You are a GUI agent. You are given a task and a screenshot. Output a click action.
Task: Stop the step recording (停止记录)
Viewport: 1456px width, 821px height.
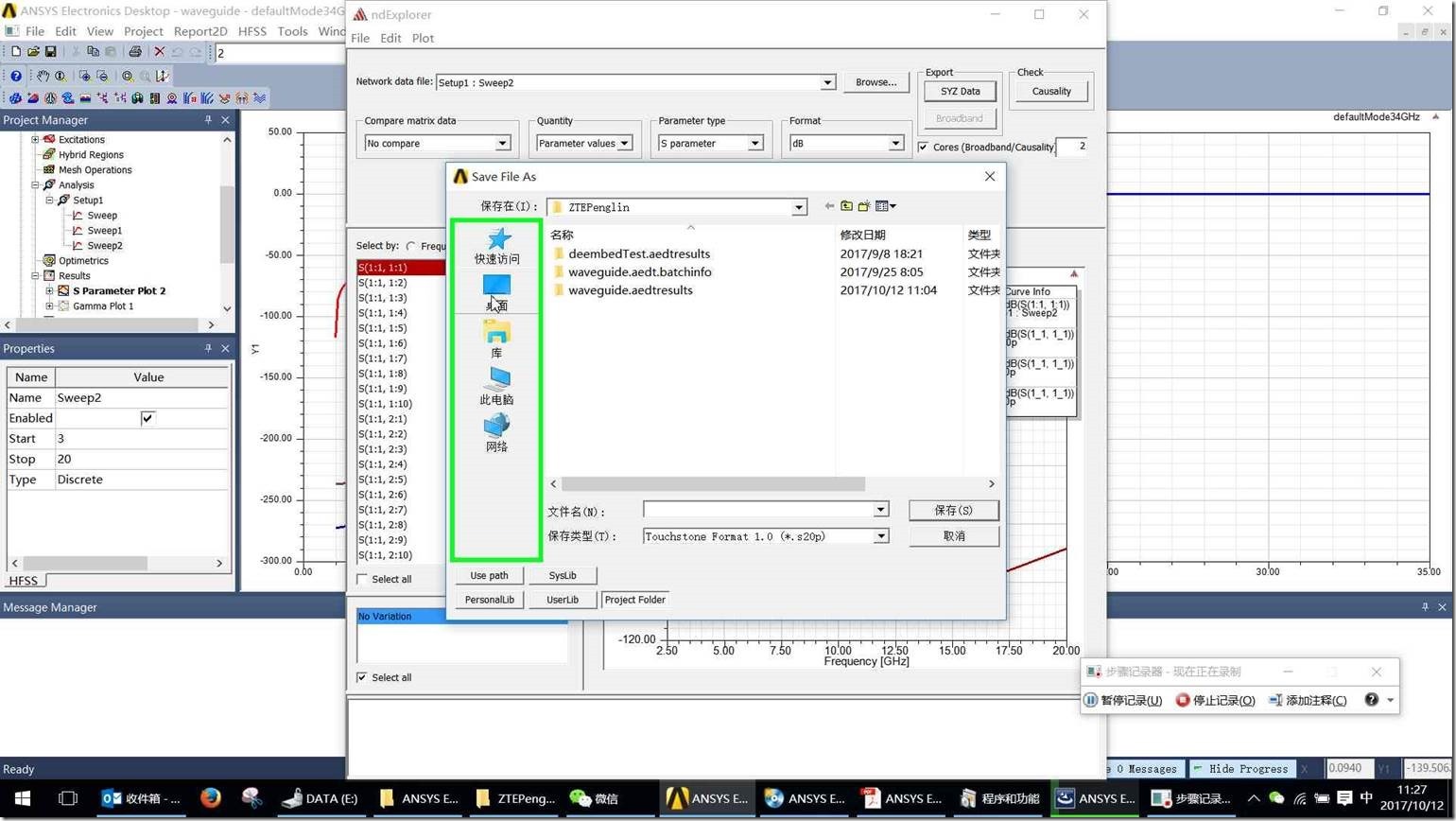(x=1215, y=700)
